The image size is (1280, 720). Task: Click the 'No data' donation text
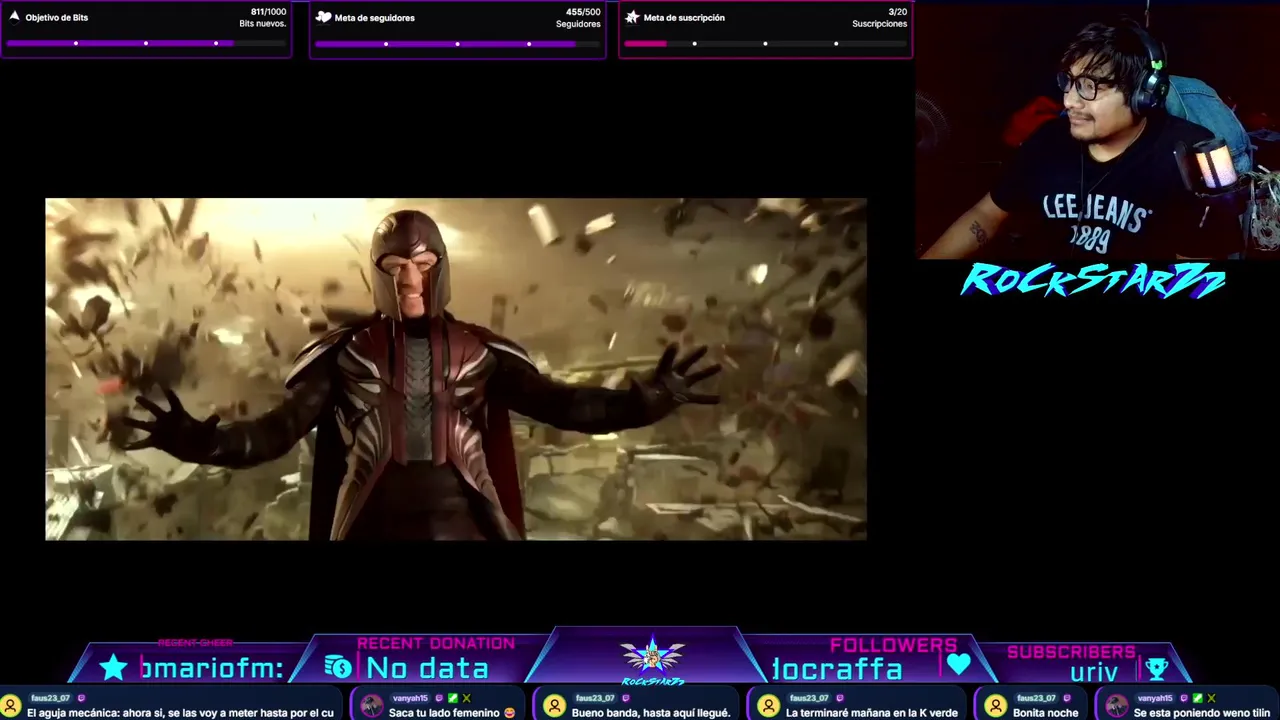pyautogui.click(x=427, y=668)
